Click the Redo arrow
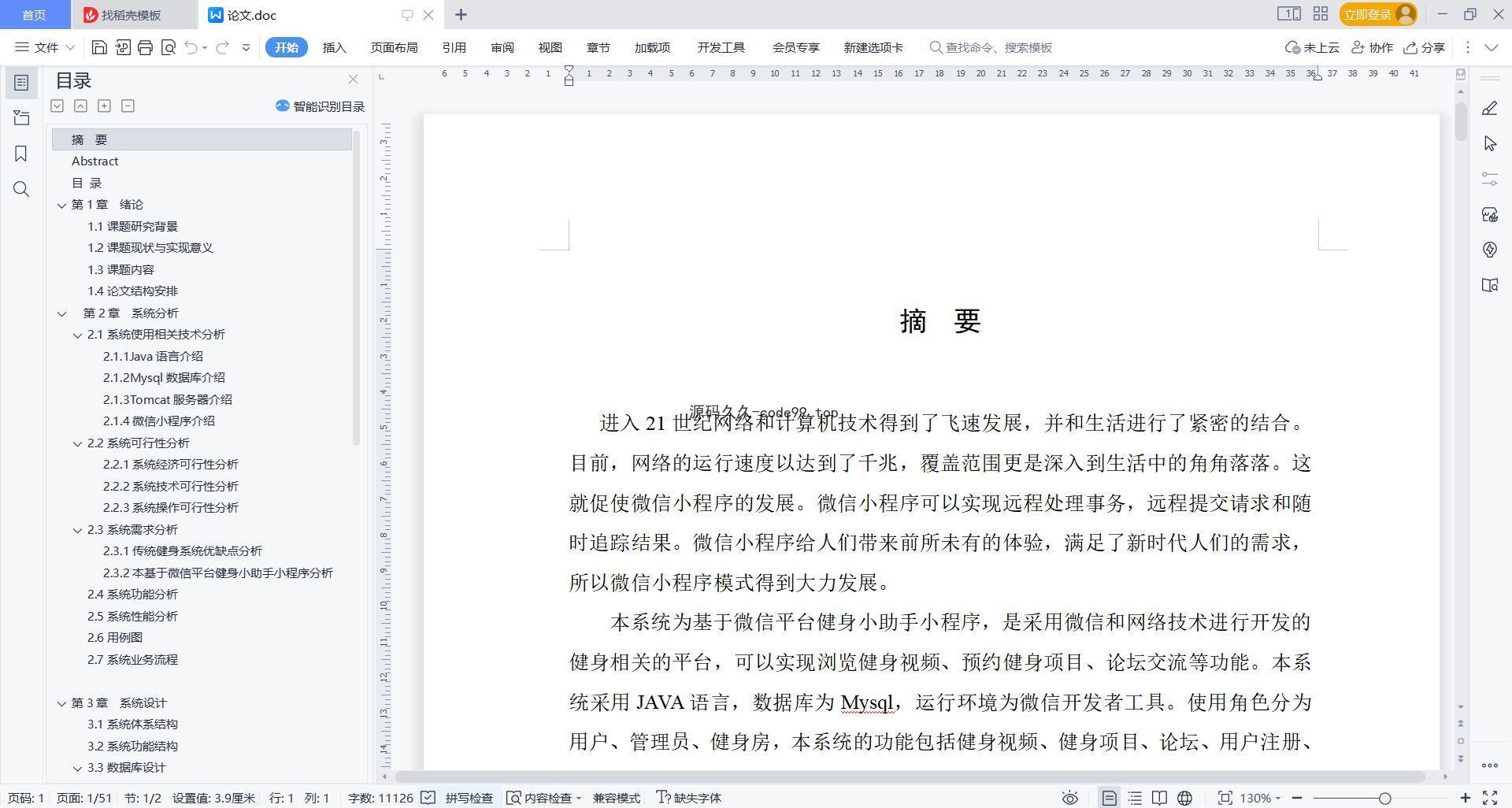Screen dimensions: 1512x808 tap(223, 47)
